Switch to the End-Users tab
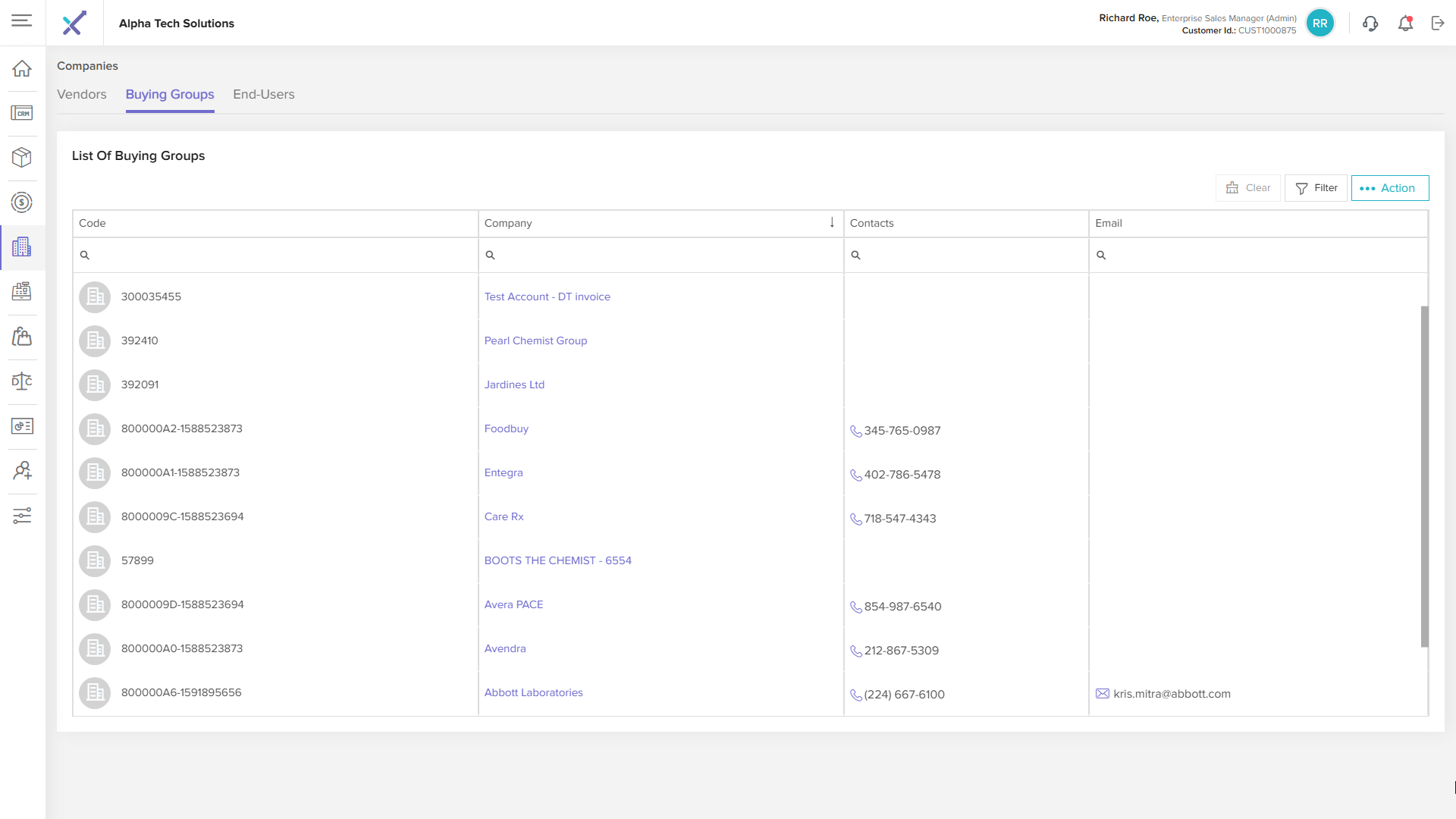This screenshot has width=1456, height=819. (x=263, y=95)
